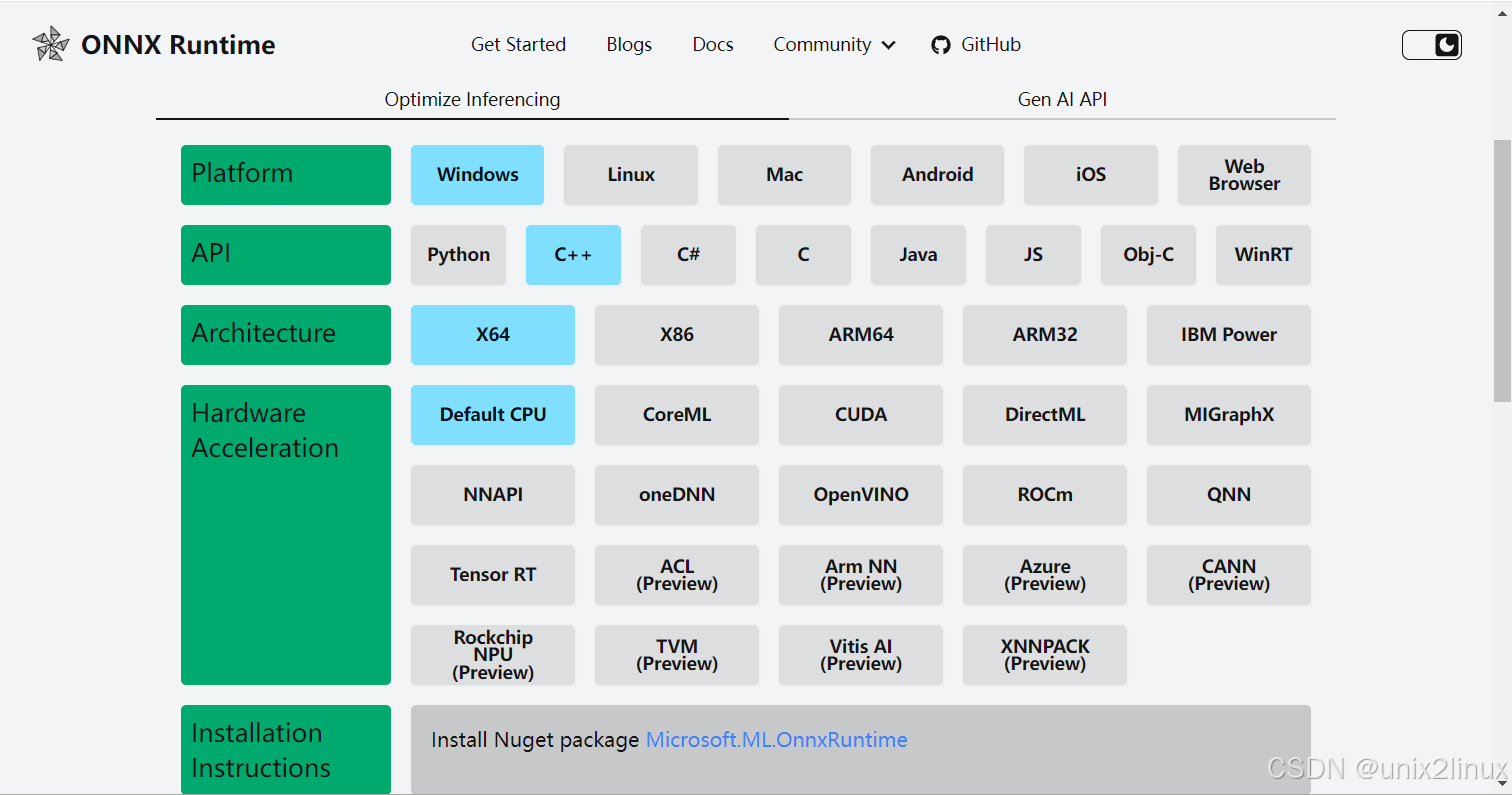This screenshot has height=795, width=1512.
Task: Select the Web Browser platform option
Action: (x=1244, y=175)
